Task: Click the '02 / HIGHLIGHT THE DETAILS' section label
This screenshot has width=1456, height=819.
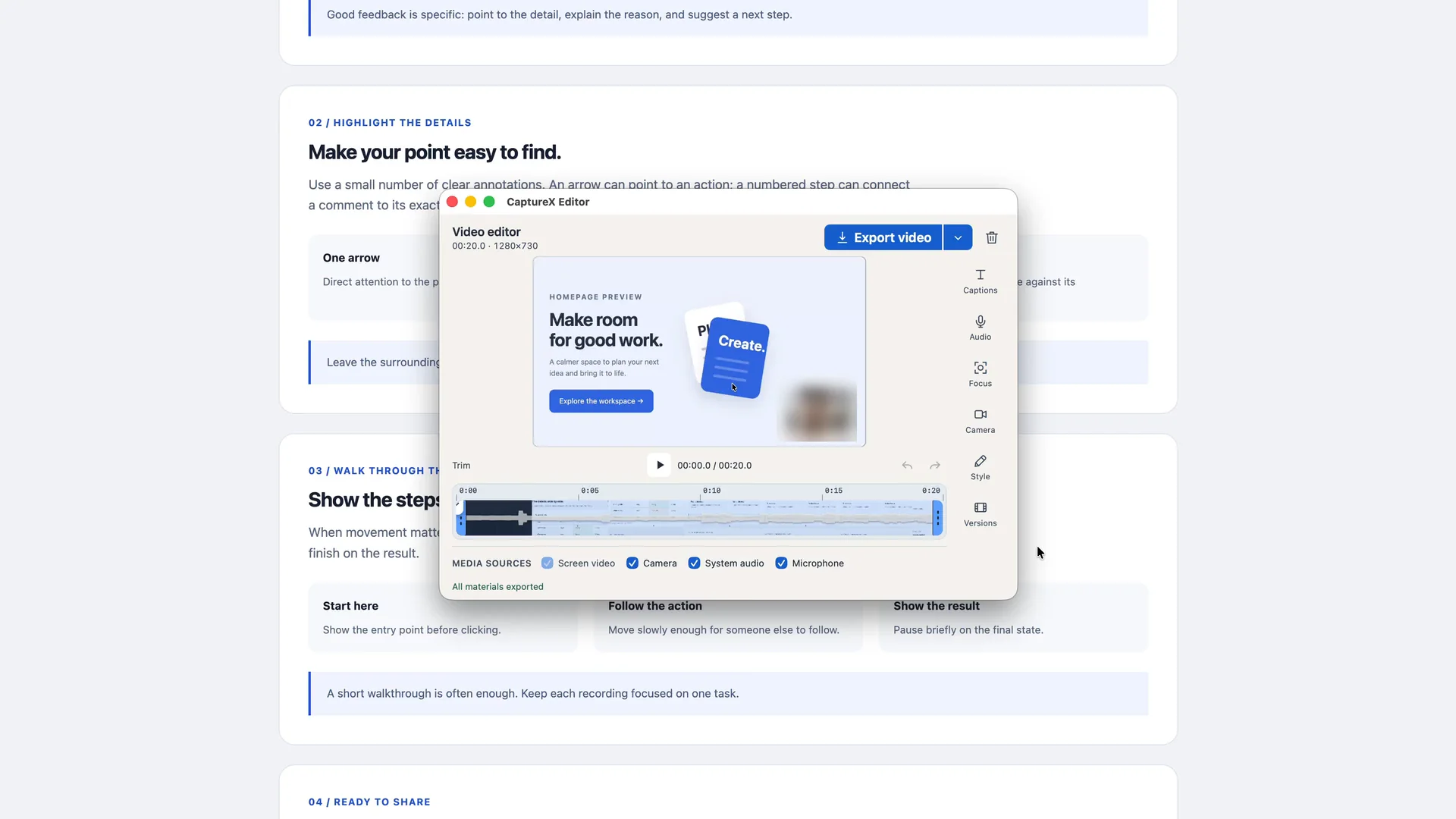Action: 390,123
